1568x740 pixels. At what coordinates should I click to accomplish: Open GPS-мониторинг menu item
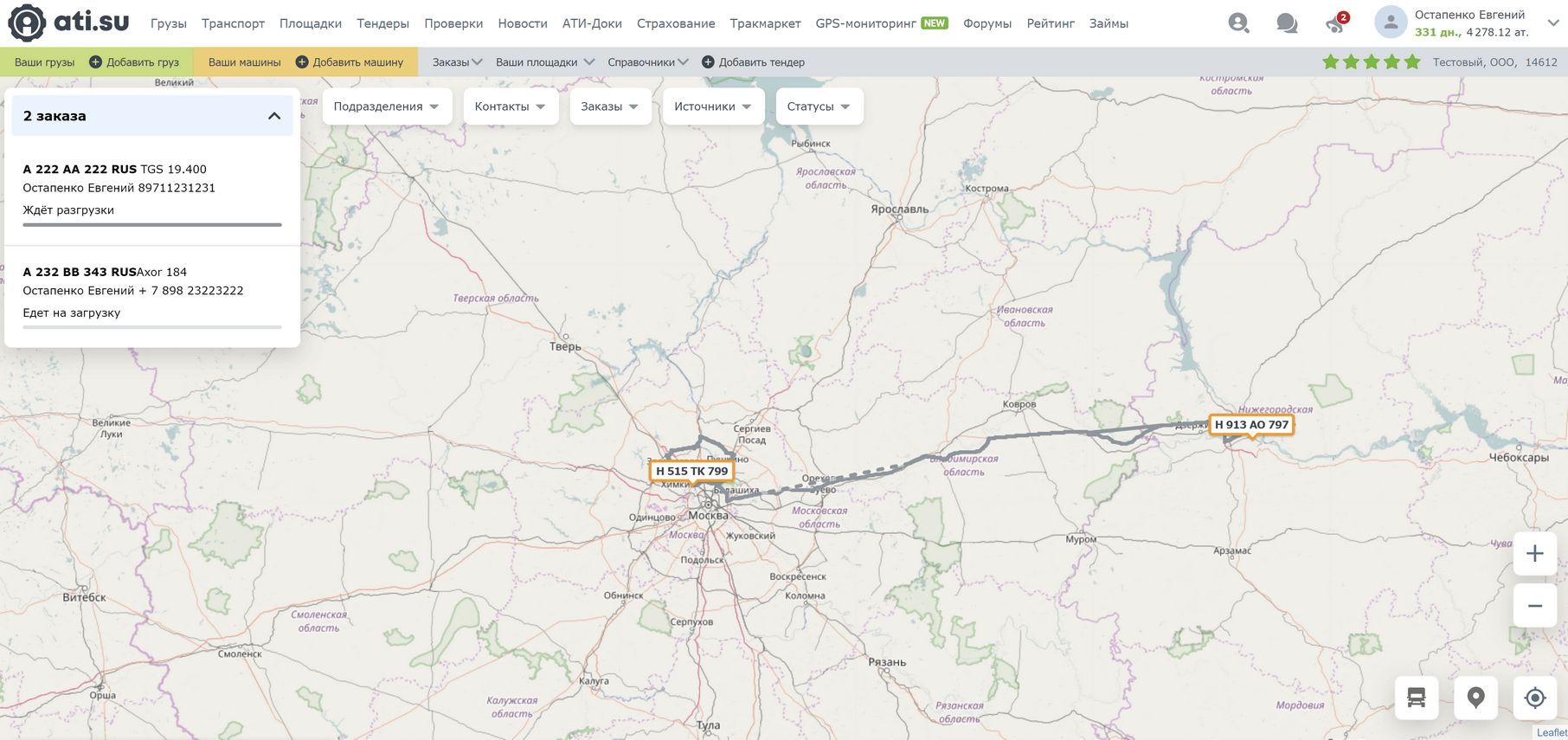pos(881,23)
